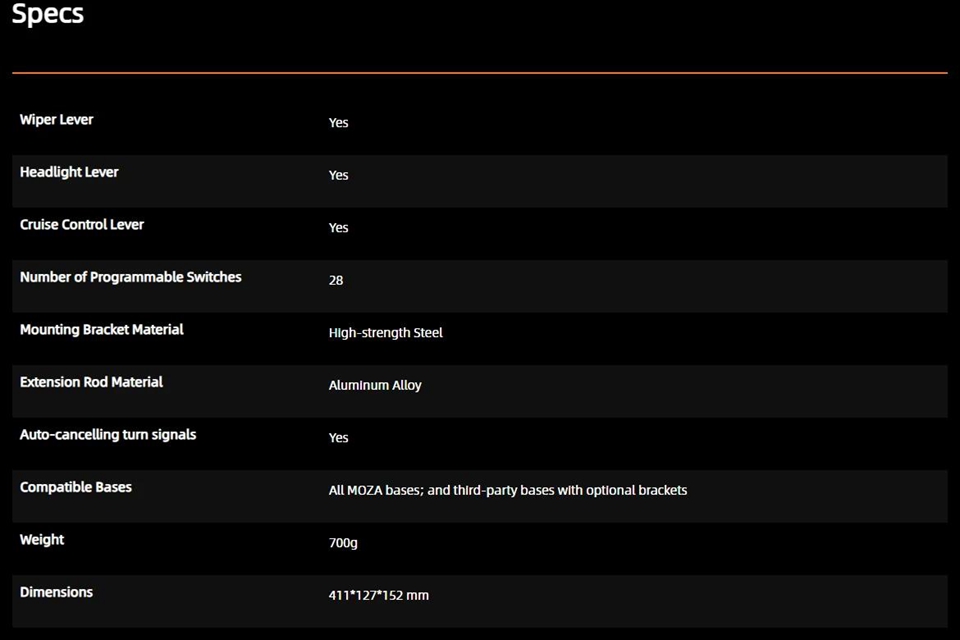The image size is (960, 640).
Task: Click the Yes value for Auto-cancelling turn signals
Action: click(338, 438)
